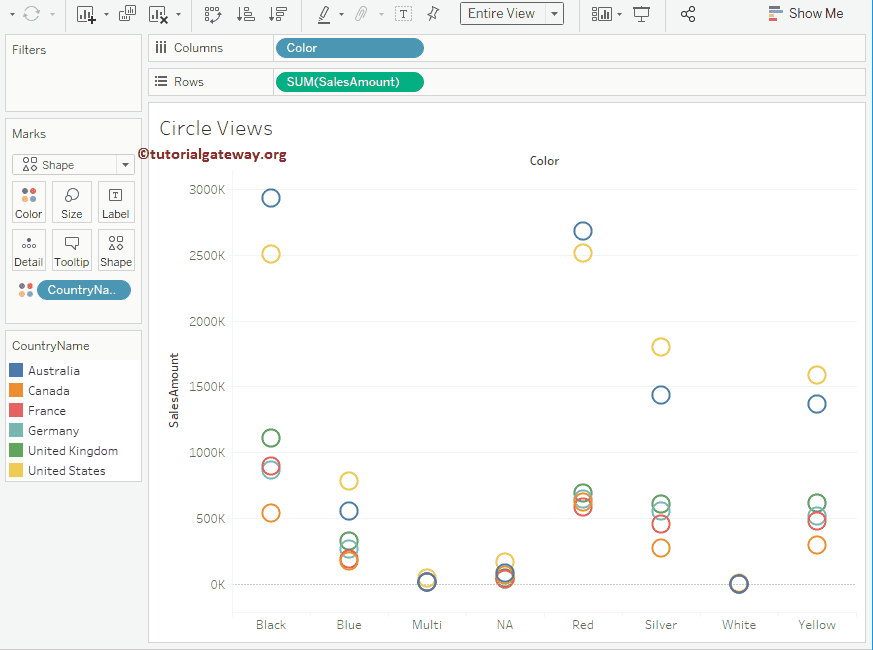Screen dimensions: 873x650
Task: Click the Circle Views sheet title
Action: point(216,128)
